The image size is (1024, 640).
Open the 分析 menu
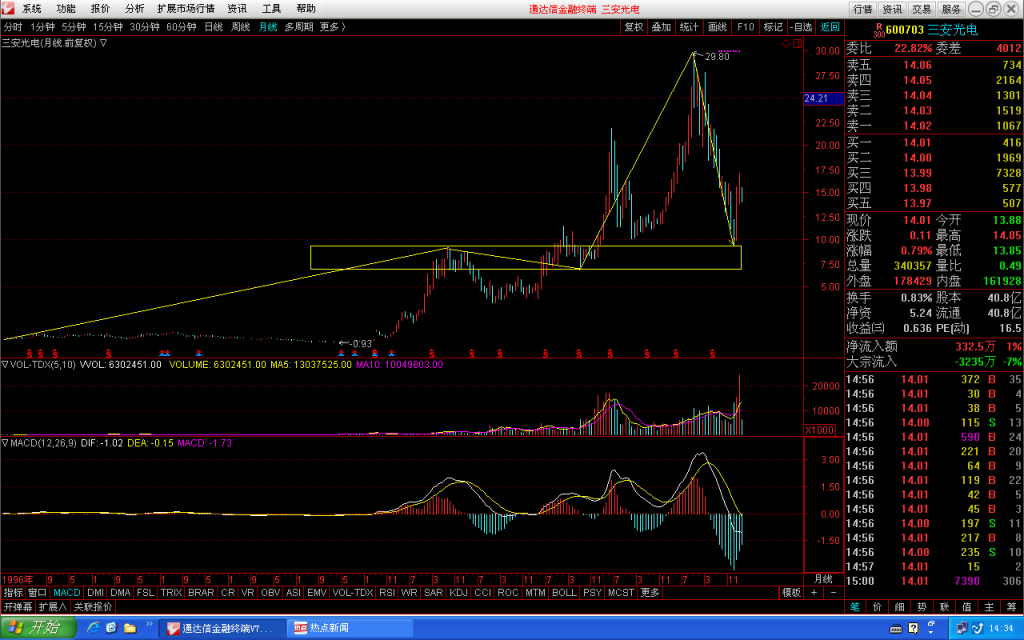tap(135, 8)
